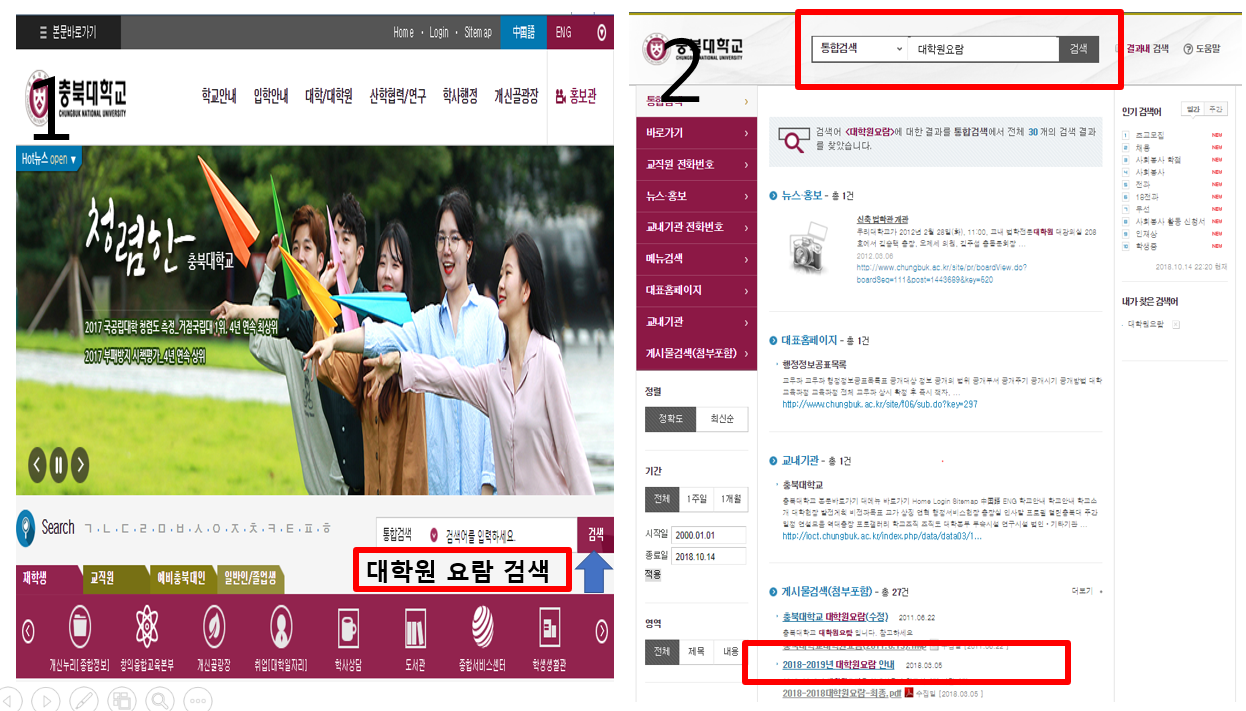Show next quick-link icons with right arrow
The width and height of the screenshot is (1246, 711).
[x=601, y=631]
